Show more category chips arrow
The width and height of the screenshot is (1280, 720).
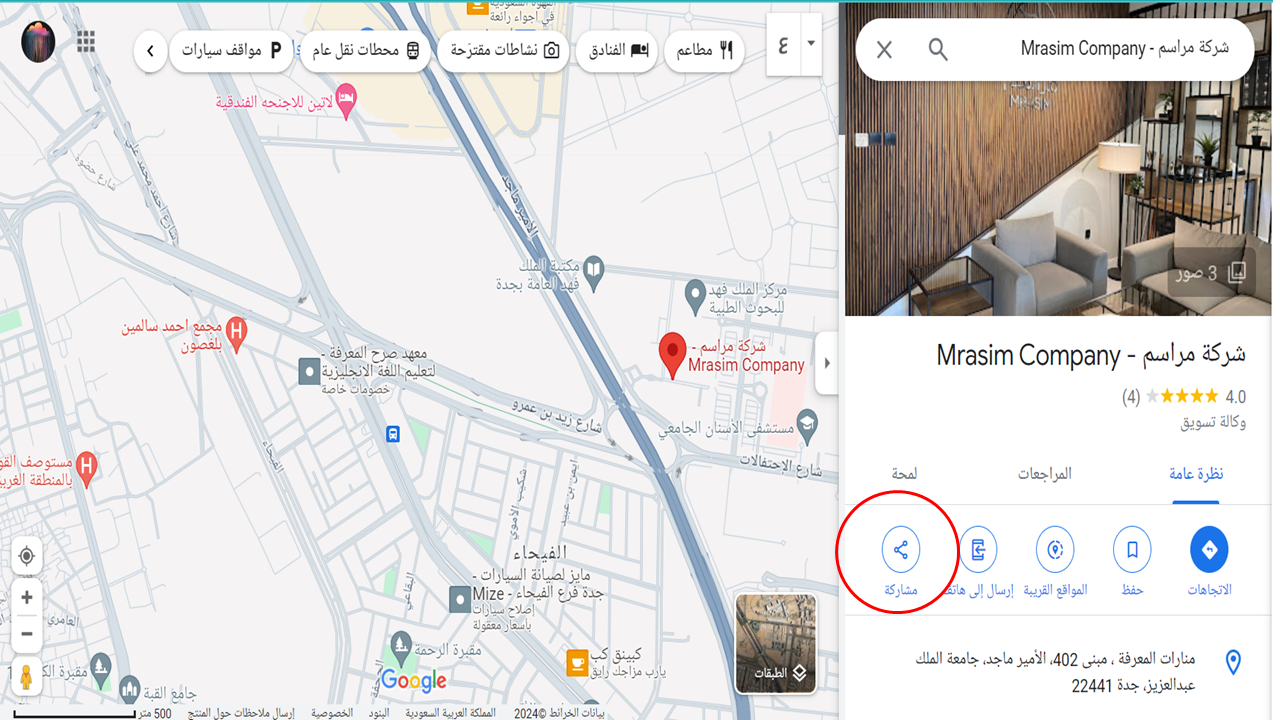click(x=150, y=50)
